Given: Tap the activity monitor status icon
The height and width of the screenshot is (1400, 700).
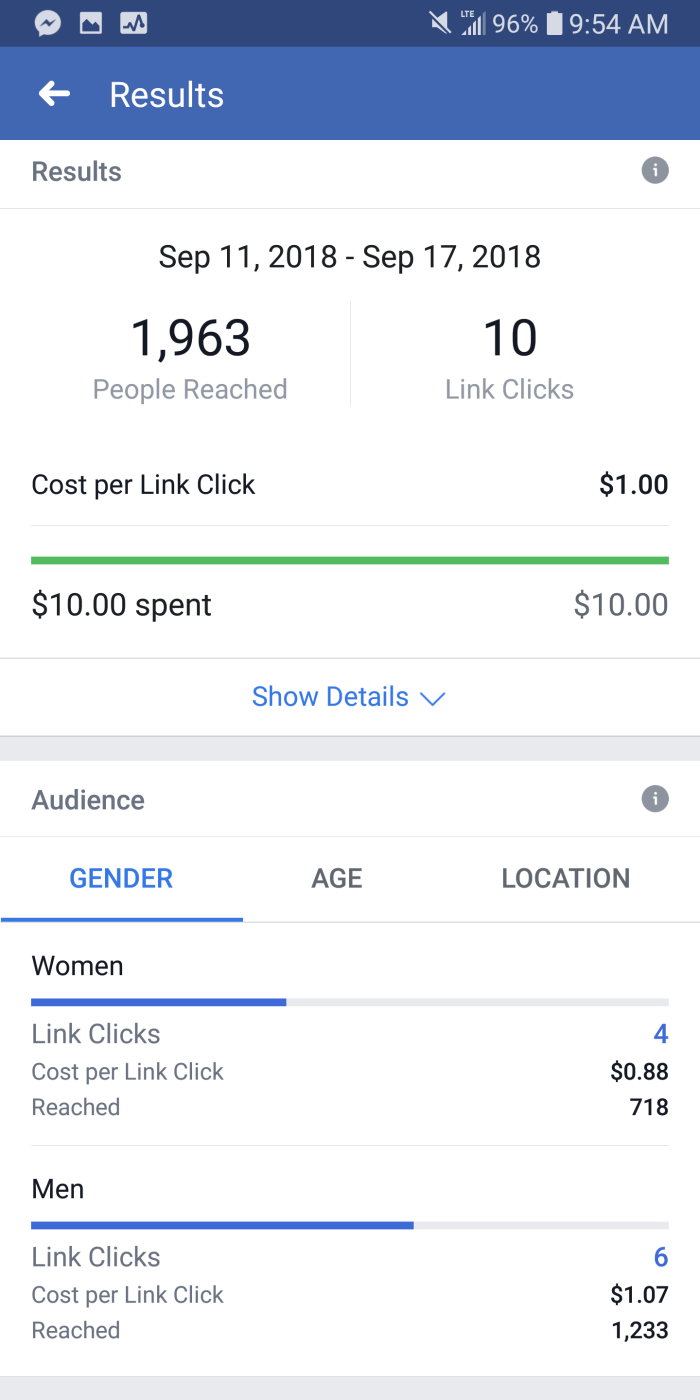Looking at the screenshot, I should point(134,23).
